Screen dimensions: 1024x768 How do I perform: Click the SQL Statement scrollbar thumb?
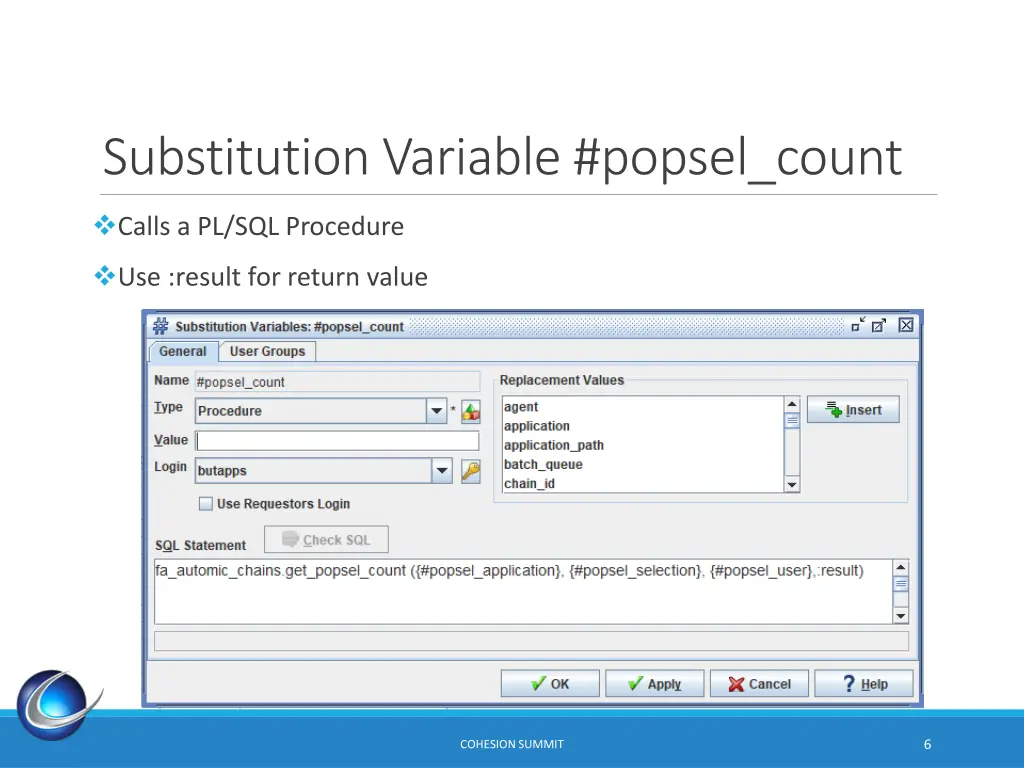click(901, 584)
